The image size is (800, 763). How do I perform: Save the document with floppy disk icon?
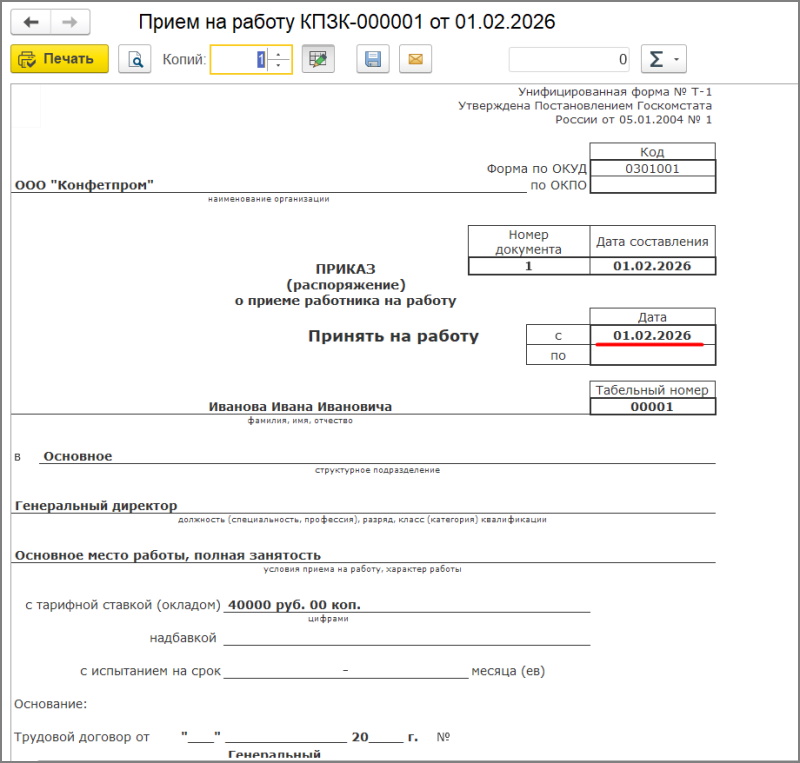373,59
